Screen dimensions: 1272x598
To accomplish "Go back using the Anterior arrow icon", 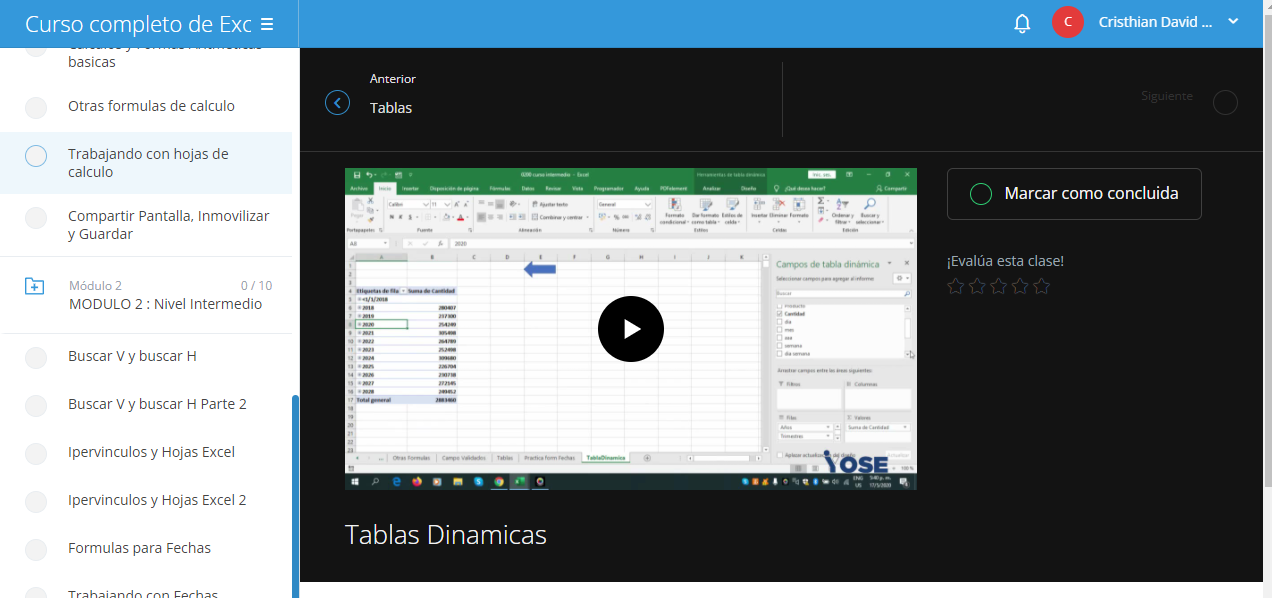I will point(338,102).
